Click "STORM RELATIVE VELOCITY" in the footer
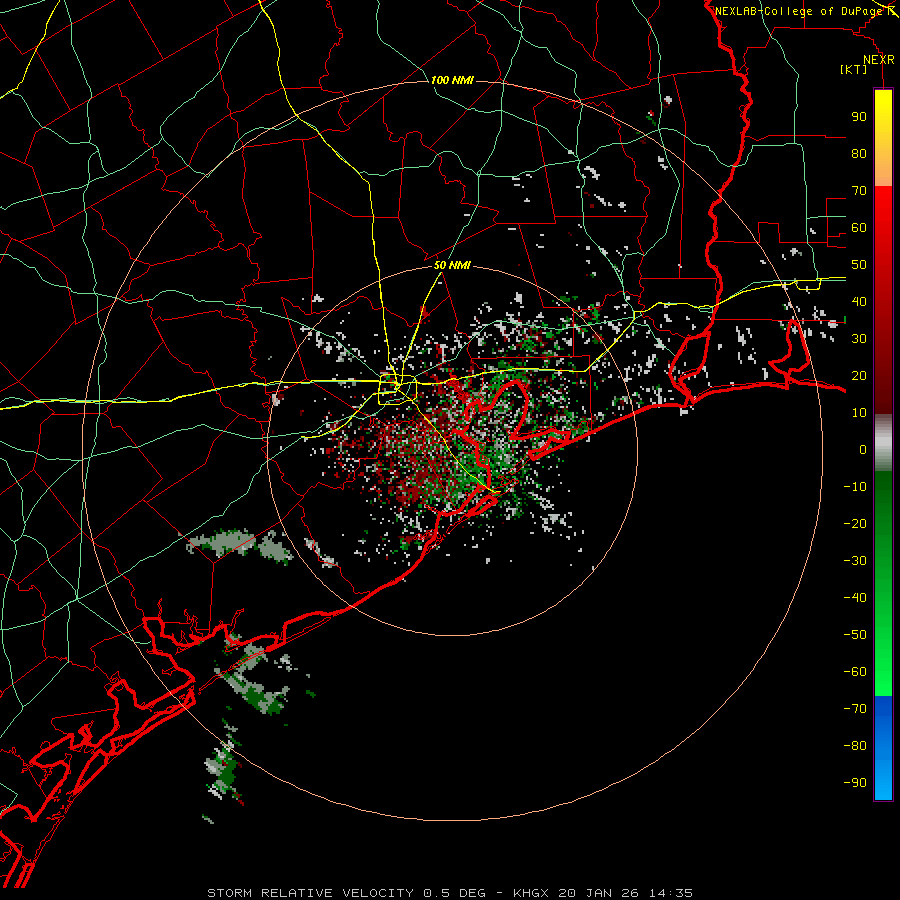 pyautogui.click(x=311, y=893)
